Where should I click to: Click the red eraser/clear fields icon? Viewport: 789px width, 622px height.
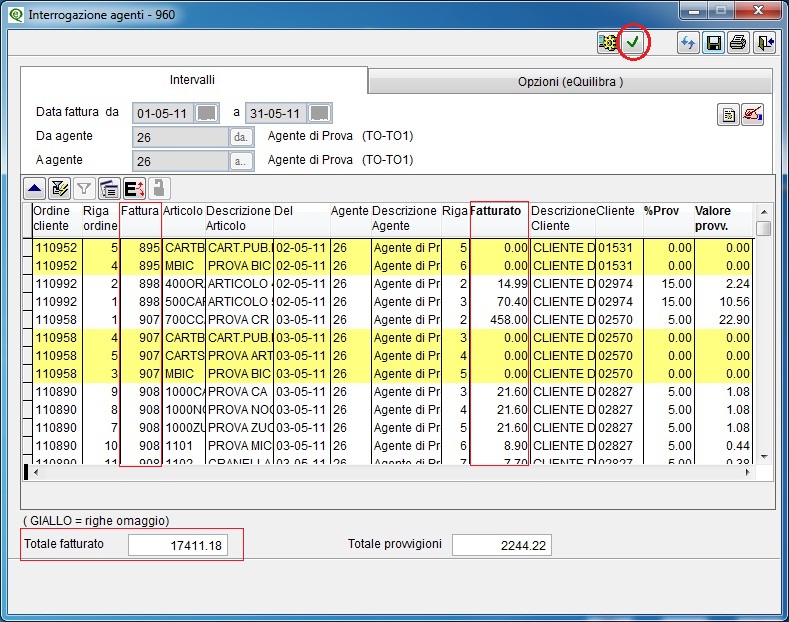[753, 115]
